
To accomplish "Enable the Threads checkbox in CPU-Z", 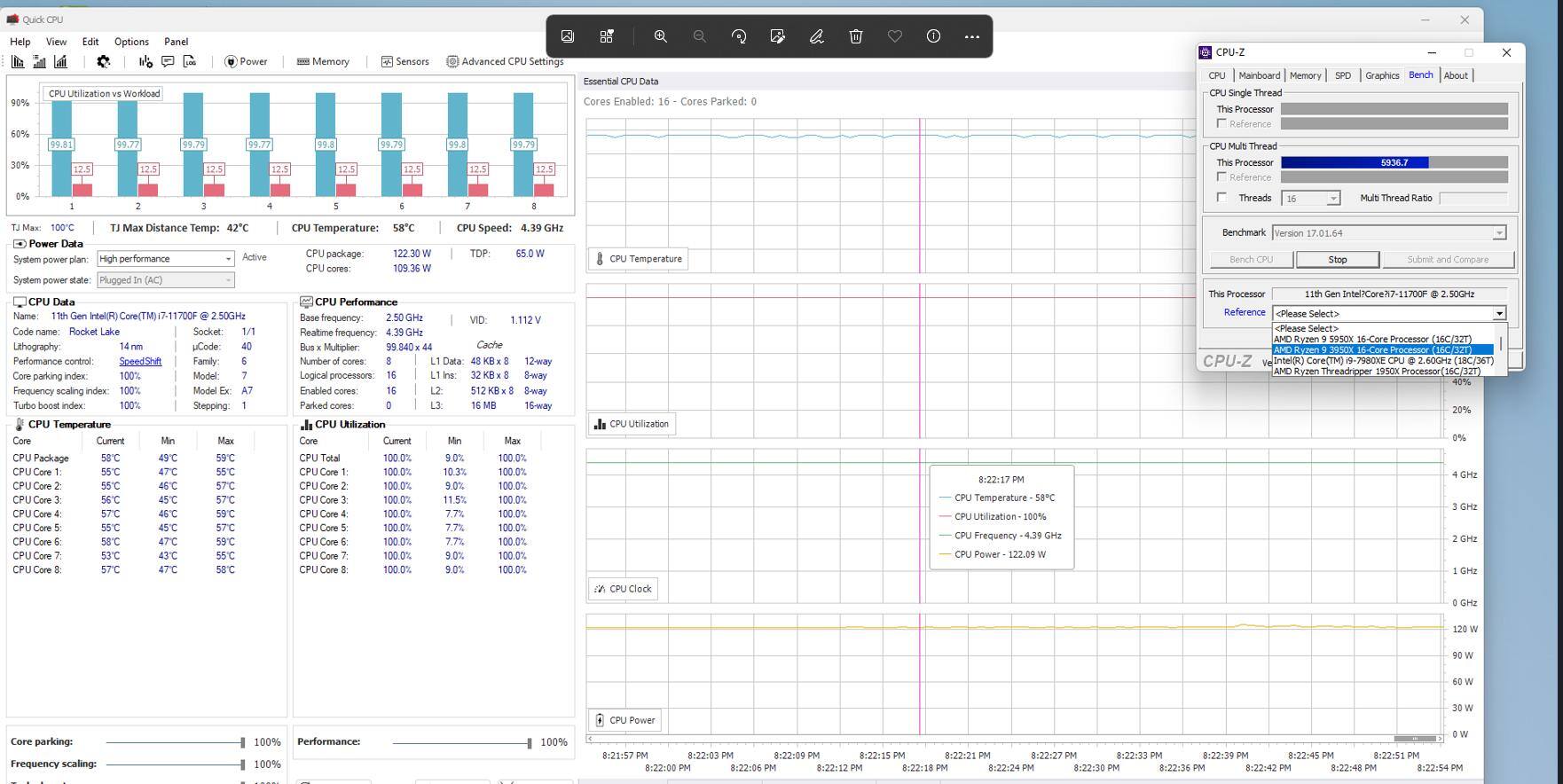I will coord(1222,198).
